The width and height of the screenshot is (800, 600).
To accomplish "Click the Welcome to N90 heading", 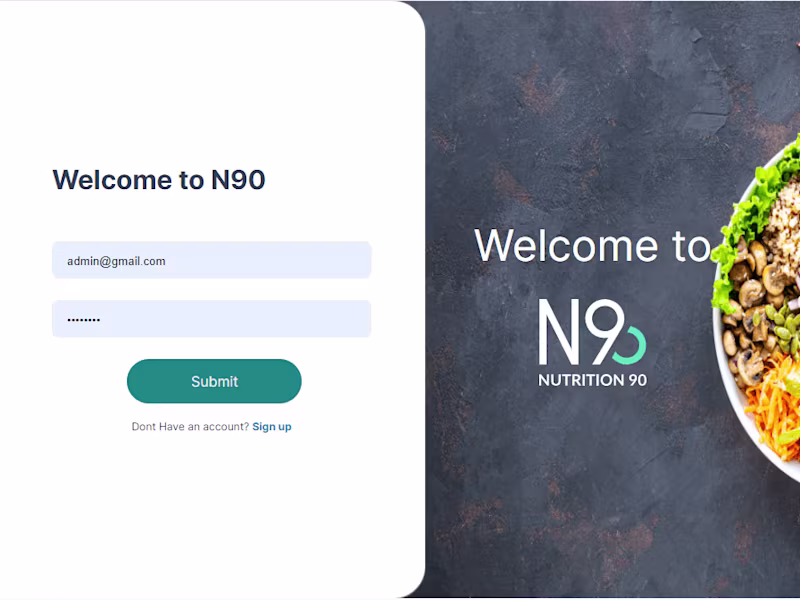I will tap(159, 180).
